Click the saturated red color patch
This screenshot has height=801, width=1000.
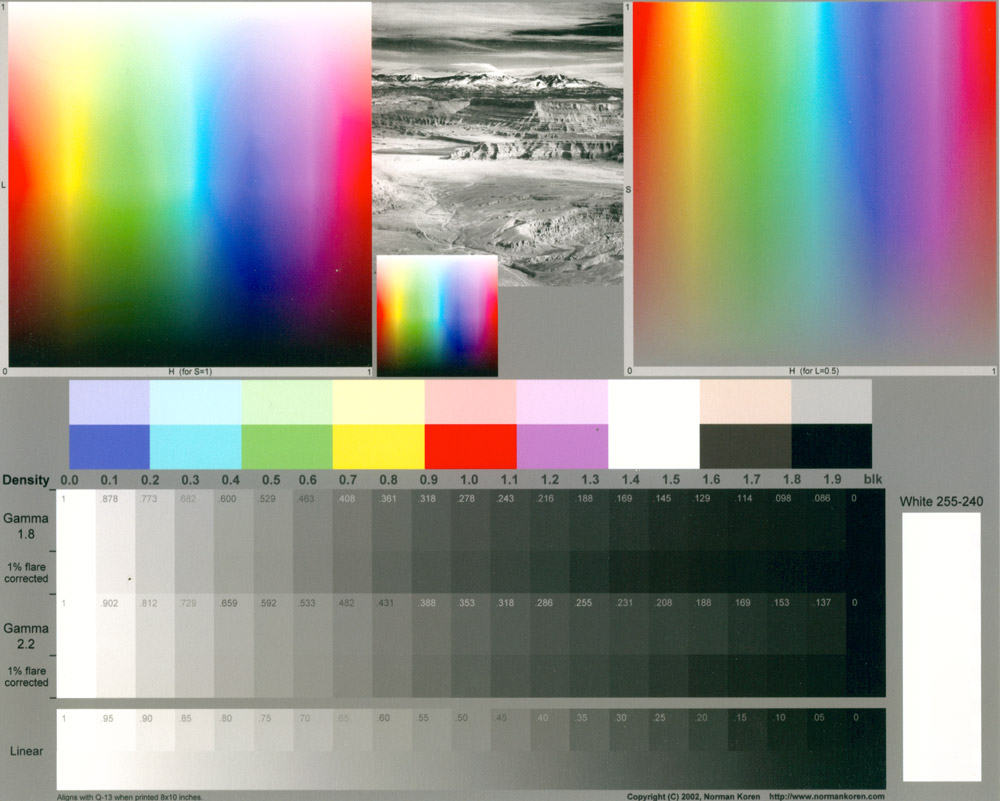(x=471, y=446)
